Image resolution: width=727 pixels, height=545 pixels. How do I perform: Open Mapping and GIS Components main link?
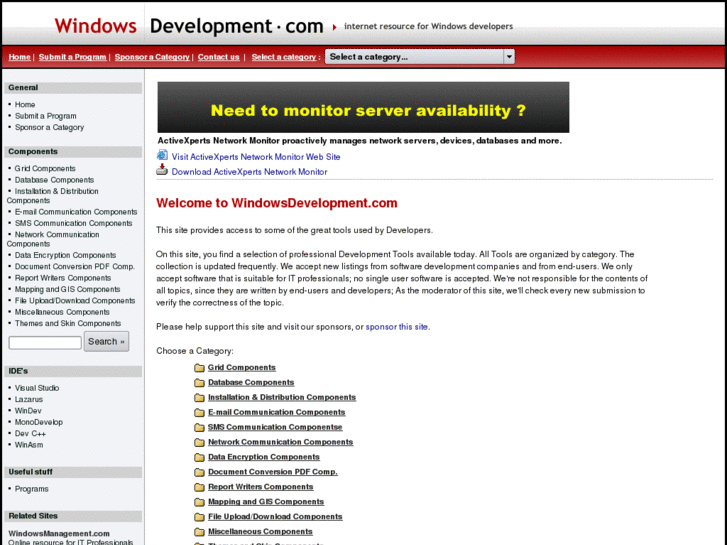[x=266, y=501]
